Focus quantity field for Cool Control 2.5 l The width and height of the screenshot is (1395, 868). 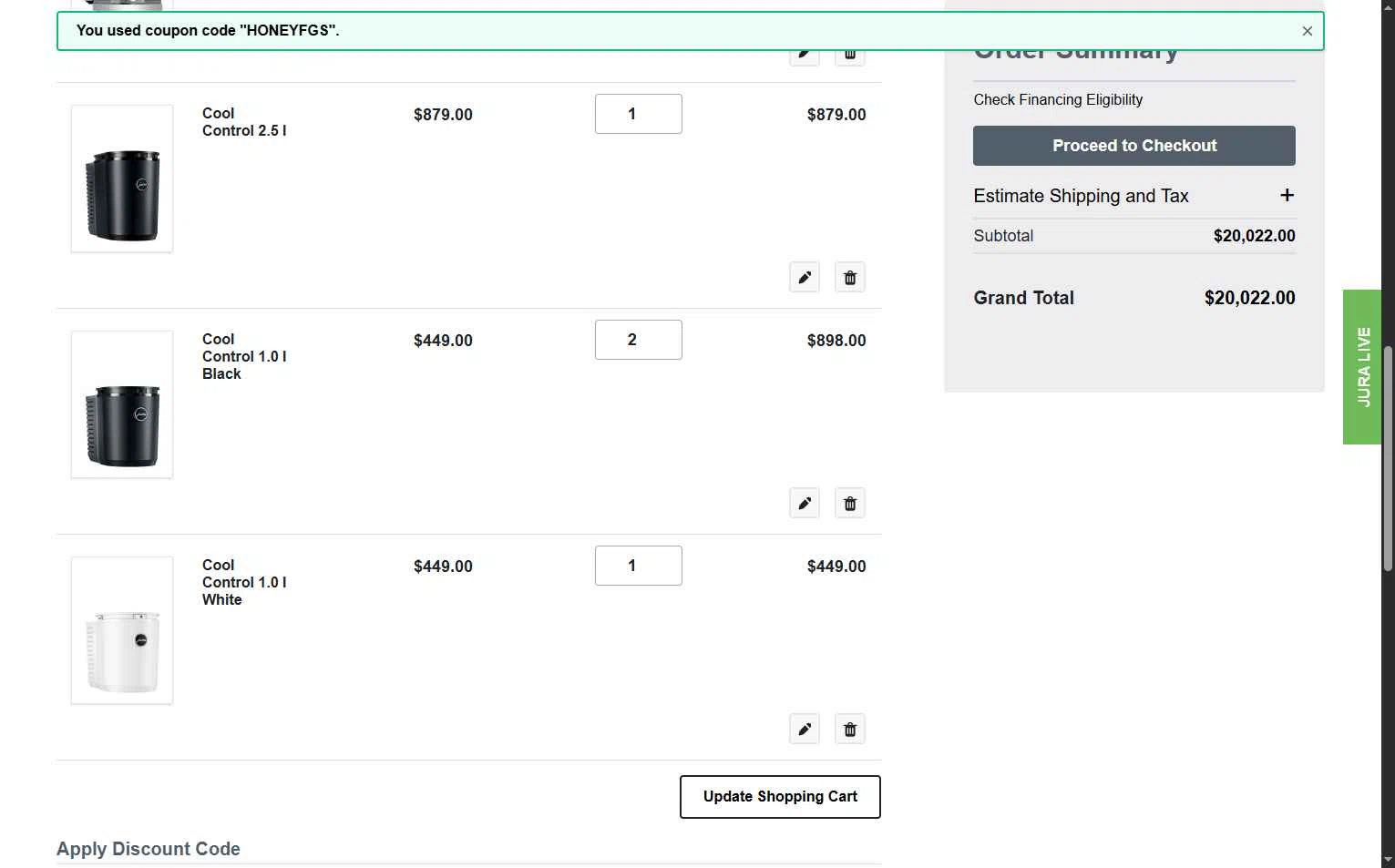638,114
